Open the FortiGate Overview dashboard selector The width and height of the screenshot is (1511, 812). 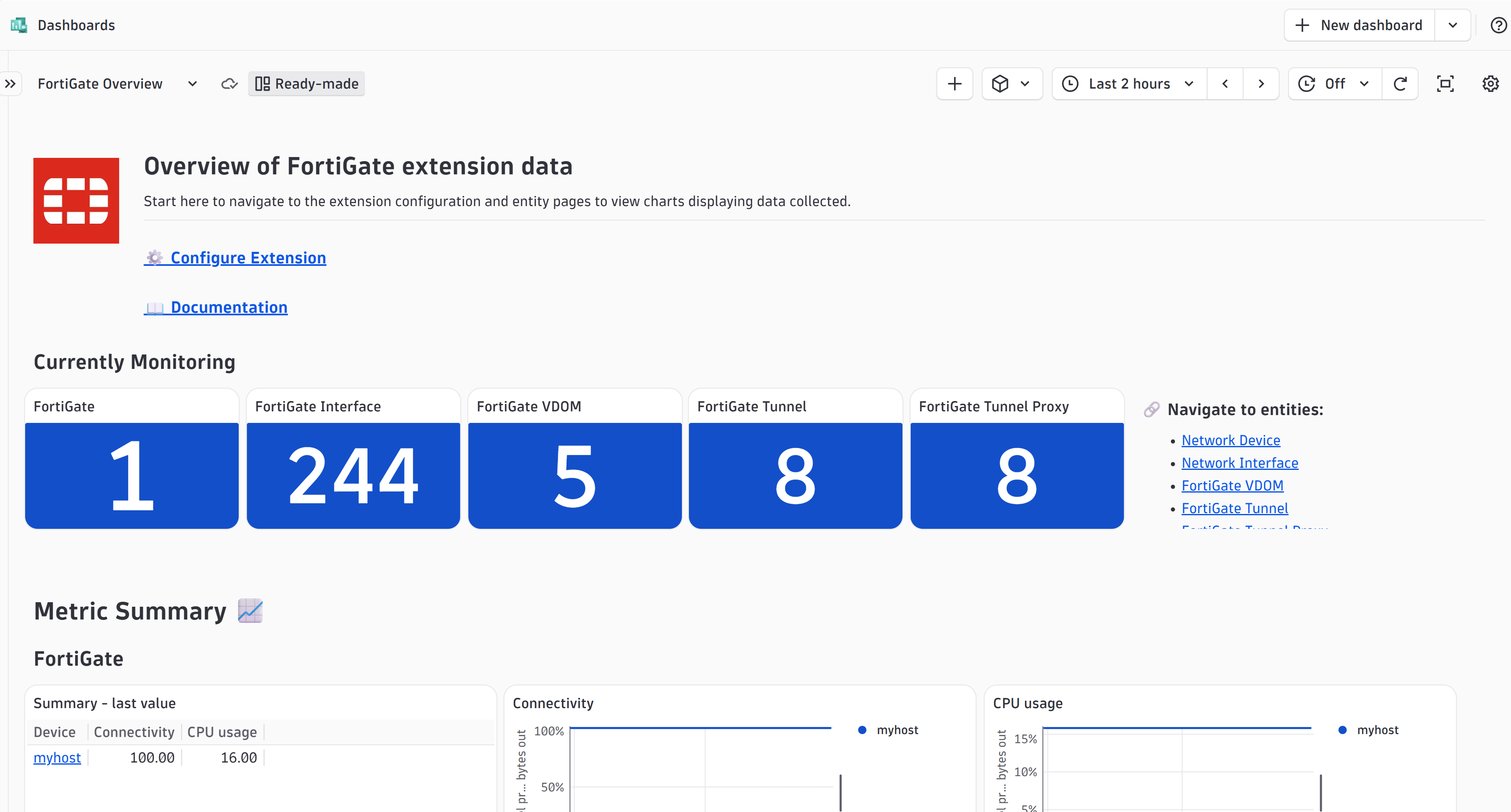pos(117,84)
